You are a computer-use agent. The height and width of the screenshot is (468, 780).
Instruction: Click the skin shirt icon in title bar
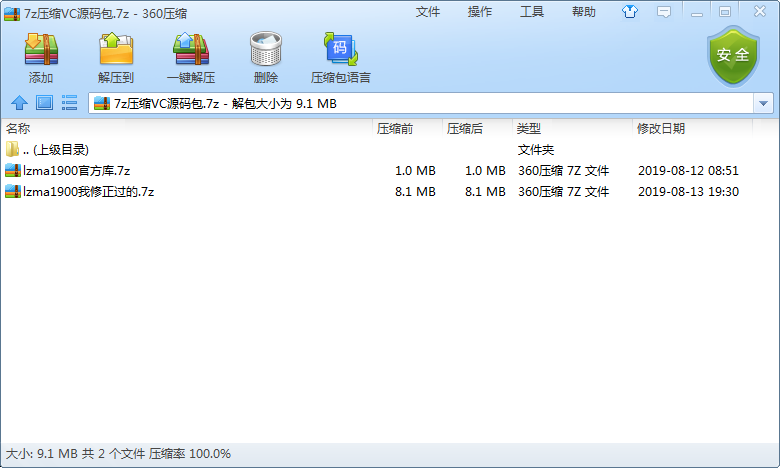tap(630, 11)
